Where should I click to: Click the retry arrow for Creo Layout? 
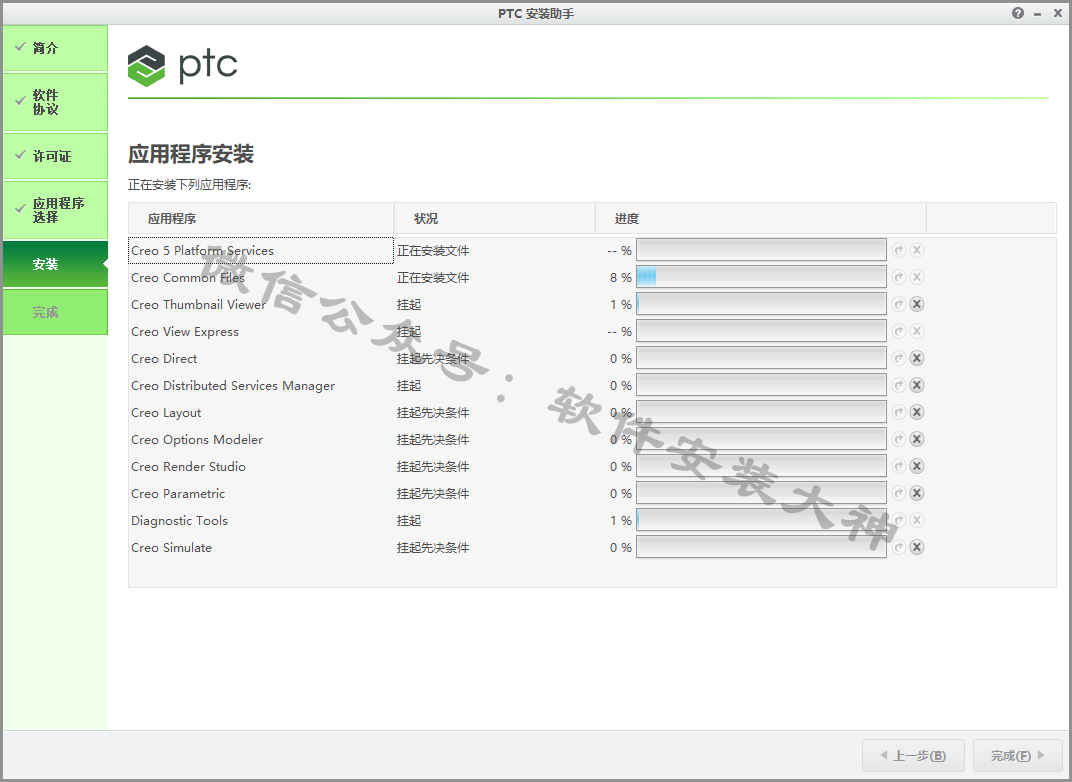pos(899,412)
